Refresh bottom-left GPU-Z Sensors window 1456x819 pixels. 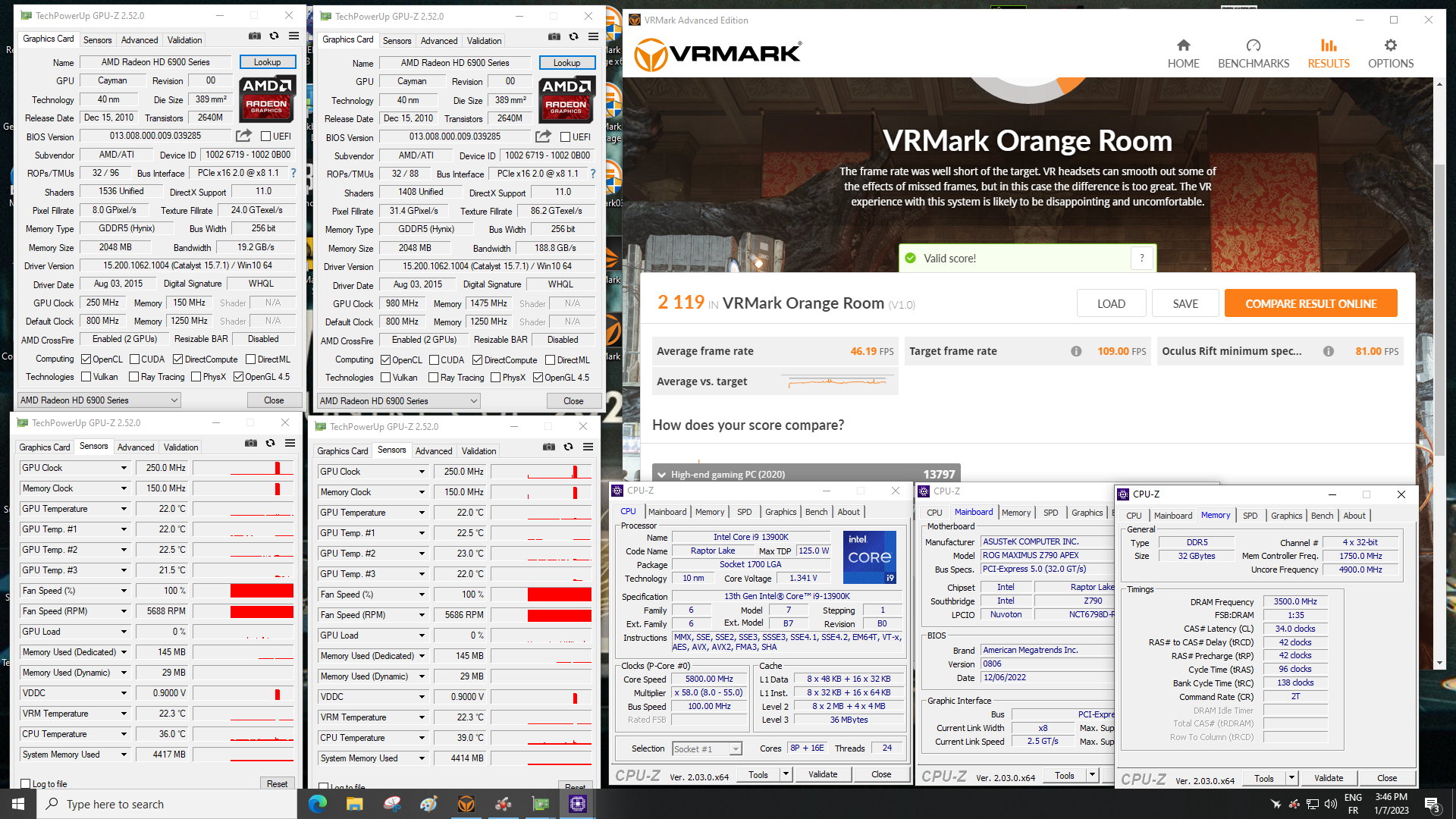(271, 443)
